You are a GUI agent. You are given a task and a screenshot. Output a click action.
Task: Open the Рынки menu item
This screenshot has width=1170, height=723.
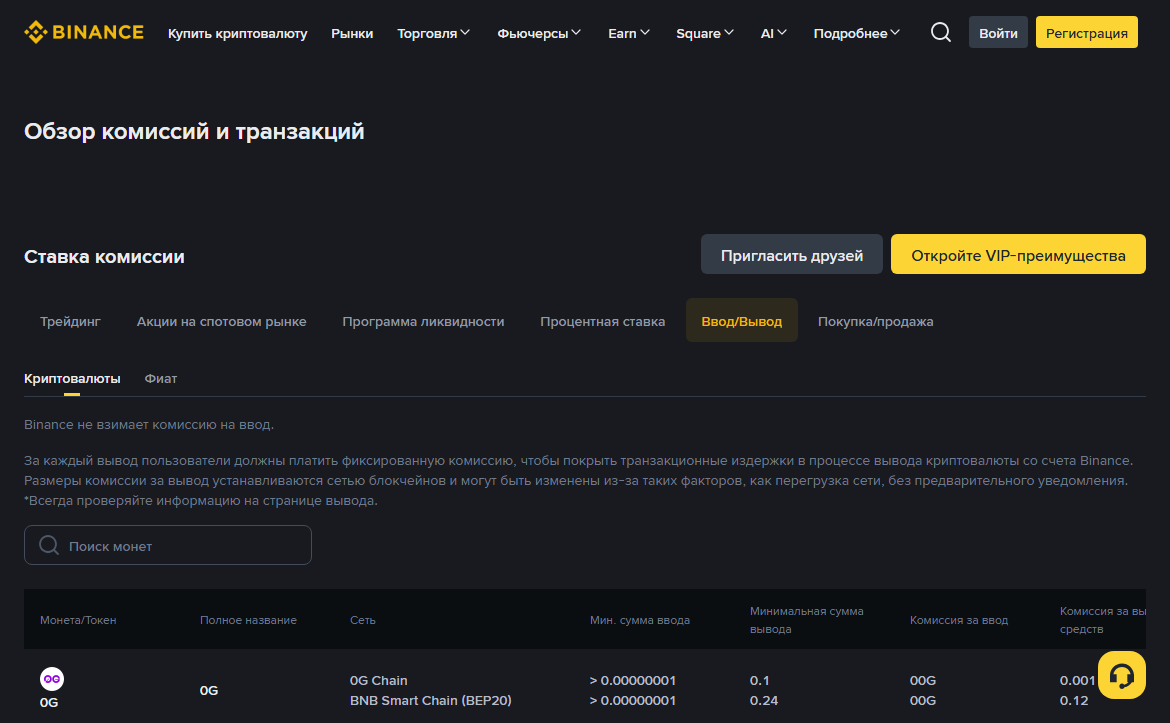pos(352,33)
